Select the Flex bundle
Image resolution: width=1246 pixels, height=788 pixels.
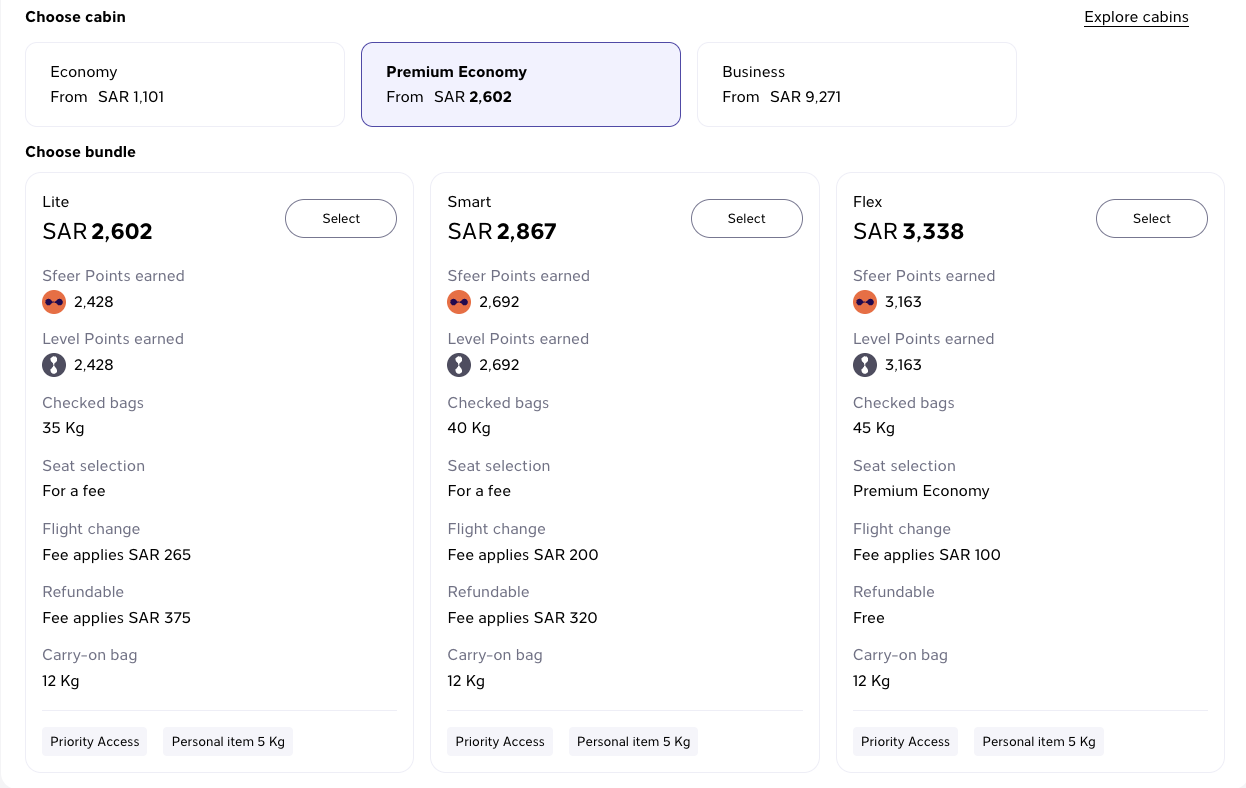click(x=1152, y=218)
